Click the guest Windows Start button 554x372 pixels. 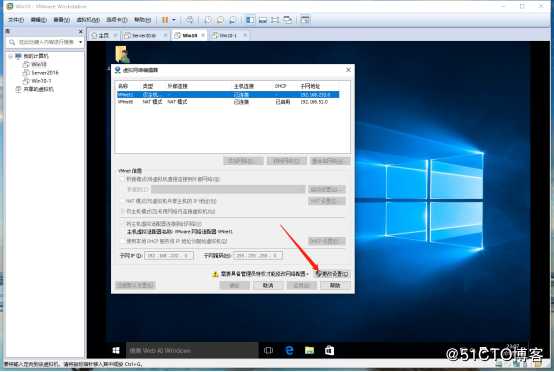coord(116,350)
